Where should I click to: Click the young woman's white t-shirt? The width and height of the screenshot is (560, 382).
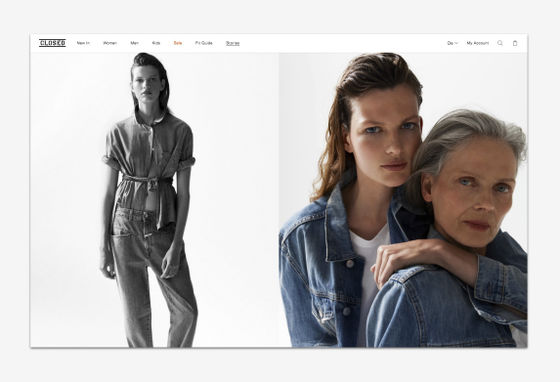(x=370, y=271)
